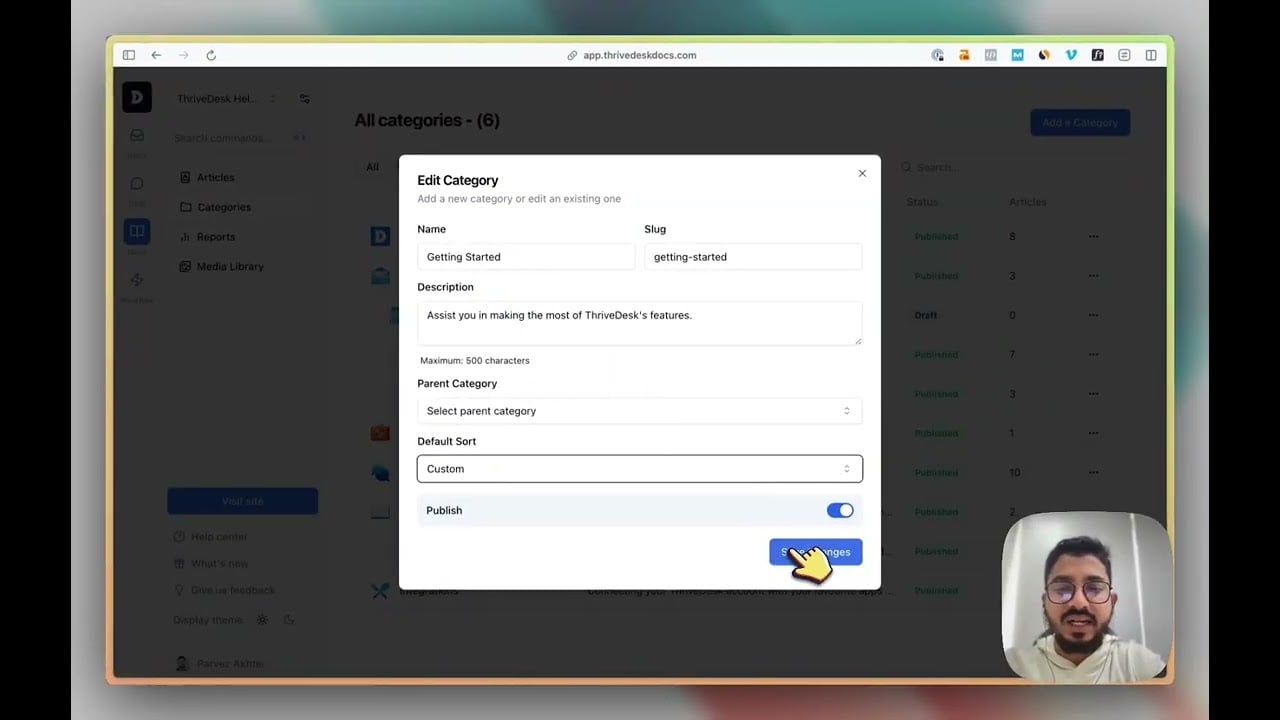Image resolution: width=1280 pixels, height=720 pixels.
Task: Click inside the Description text area
Action: click(x=639, y=323)
